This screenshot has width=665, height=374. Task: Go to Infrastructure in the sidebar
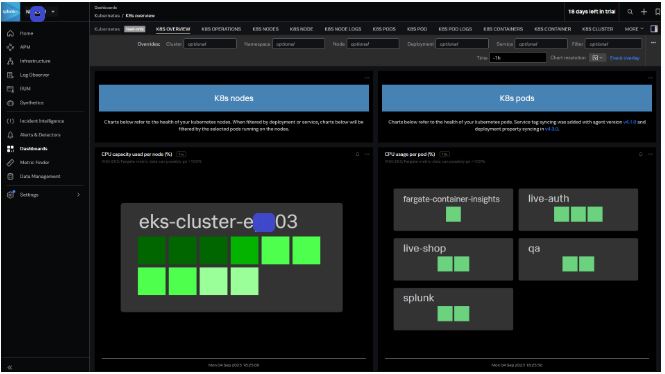click(x=35, y=61)
